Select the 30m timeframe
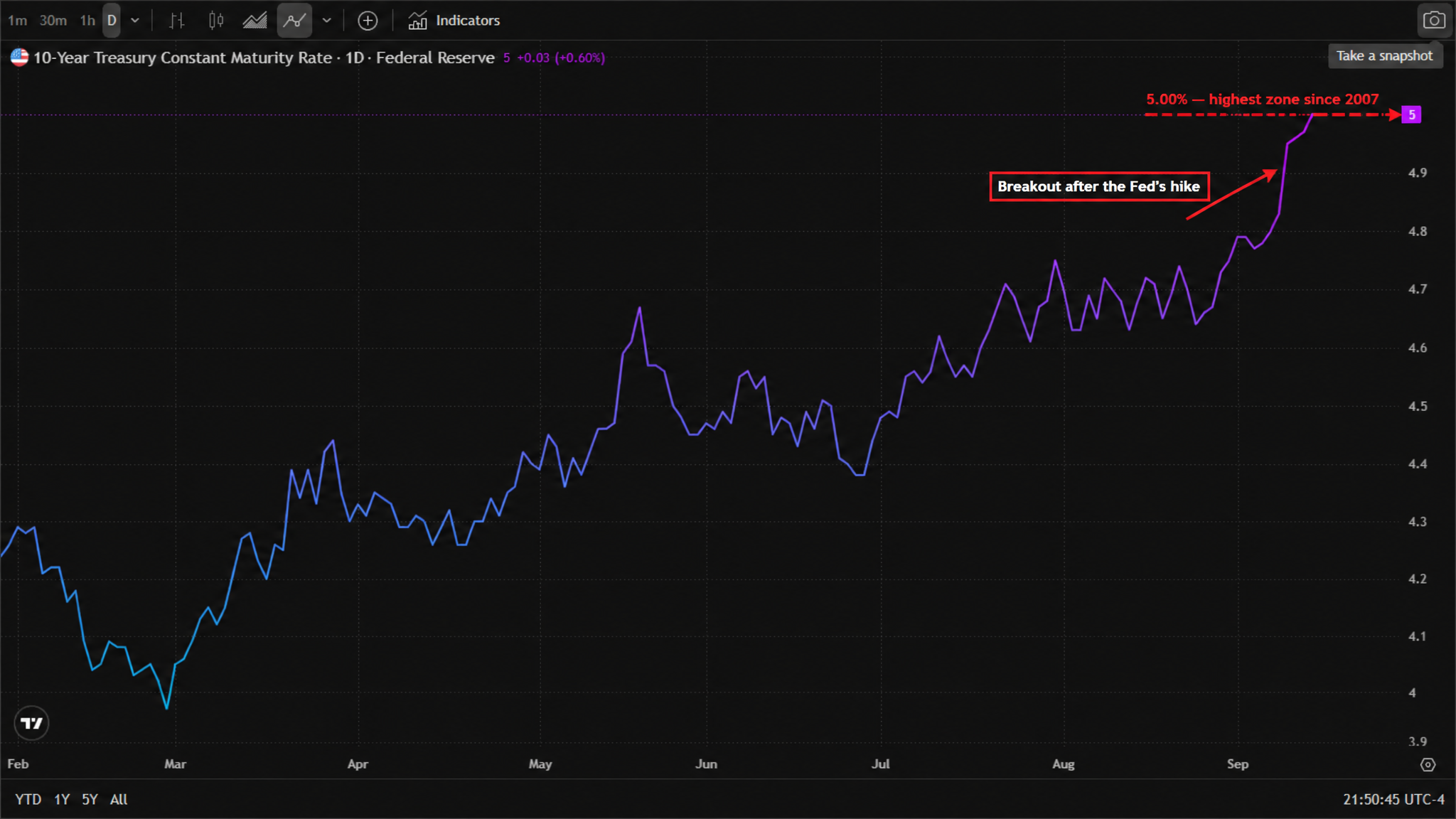This screenshot has height=819, width=1456. click(x=53, y=21)
